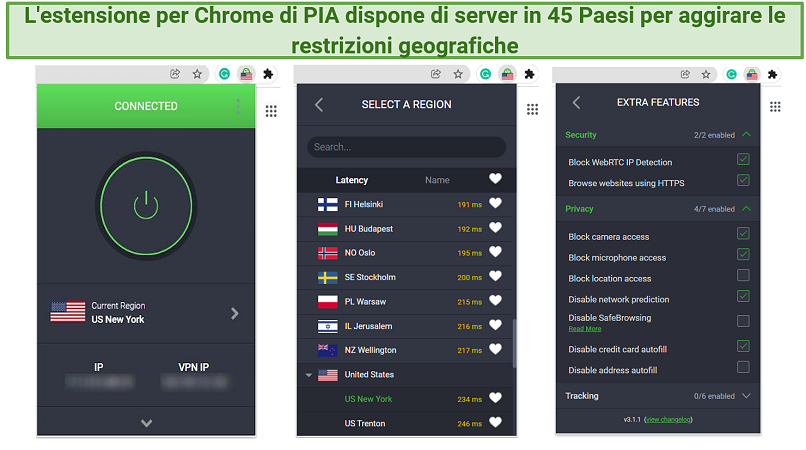This screenshot has width=806, height=450.
Task: Click Grammarly icon above Select a Region
Action: click(485, 74)
